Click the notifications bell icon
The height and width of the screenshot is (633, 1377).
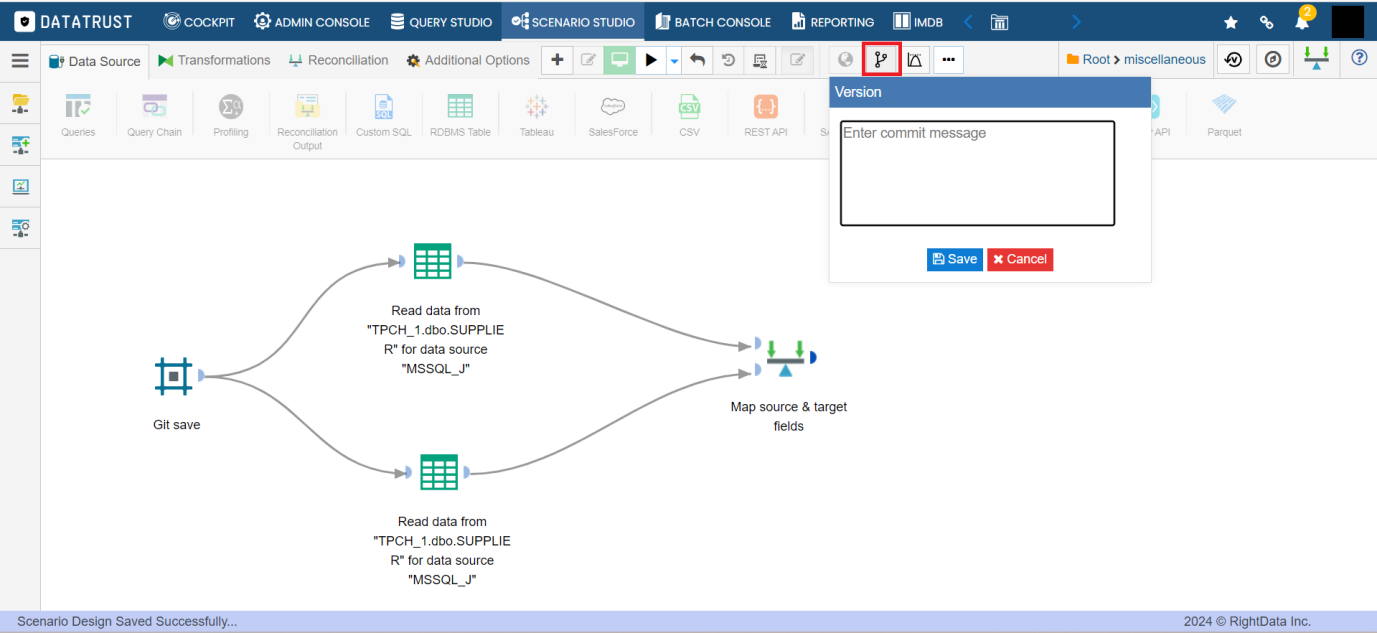[x=1302, y=21]
